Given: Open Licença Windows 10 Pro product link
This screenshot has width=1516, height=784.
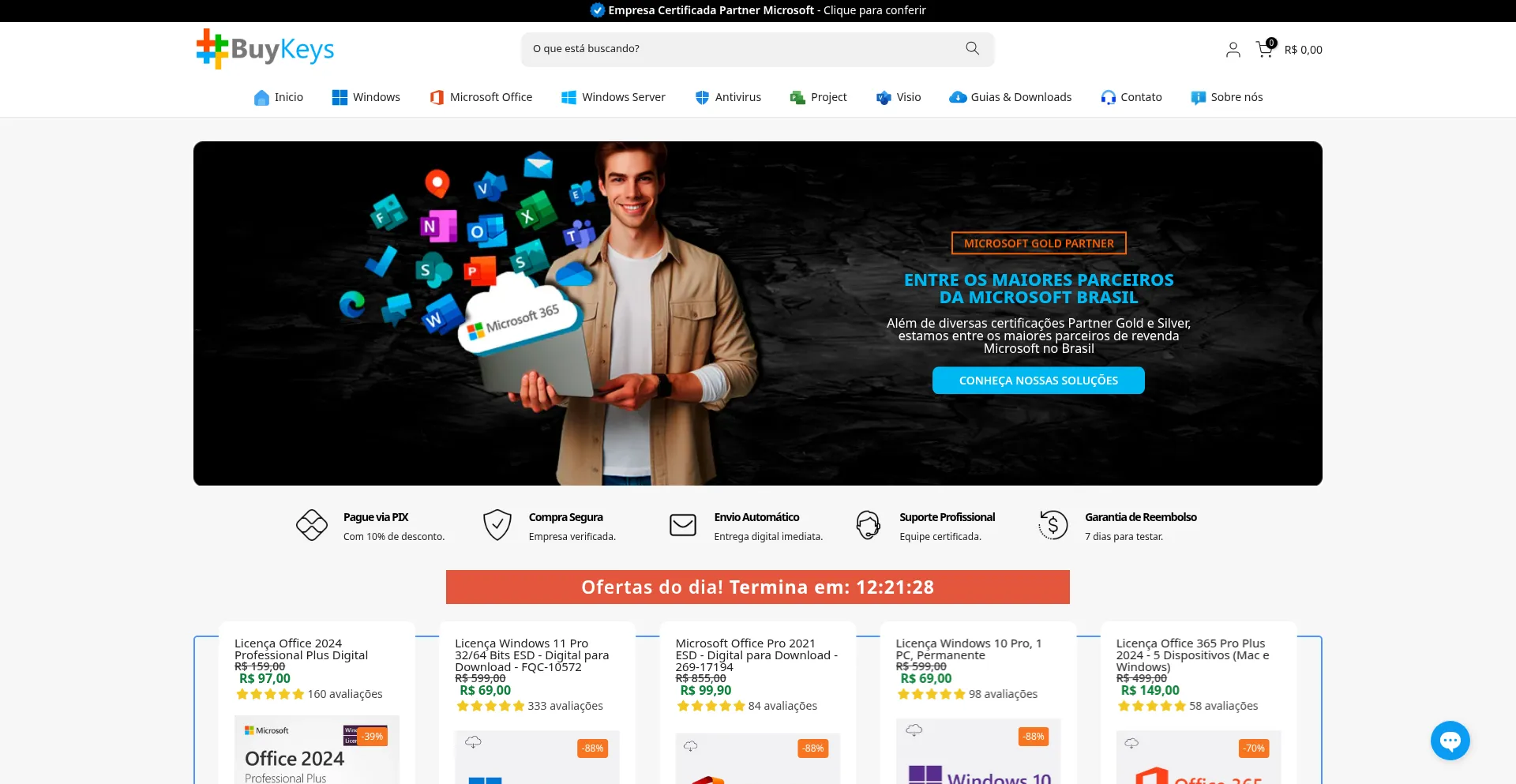Looking at the screenshot, I should (968, 649).
